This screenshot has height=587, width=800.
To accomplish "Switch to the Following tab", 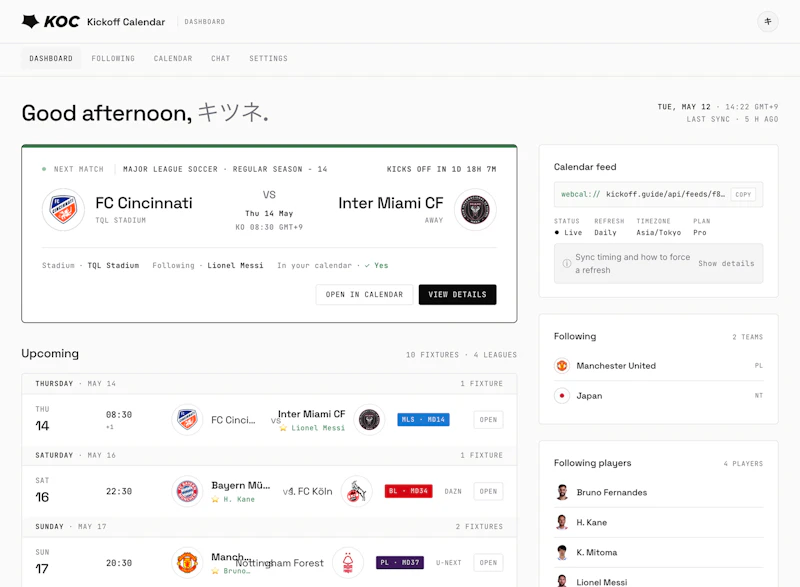I will pos(113,59).
